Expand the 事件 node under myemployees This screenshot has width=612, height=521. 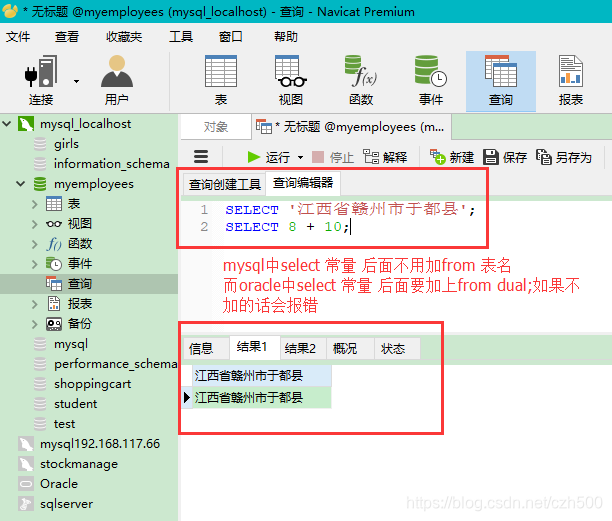tap(35, 264)
